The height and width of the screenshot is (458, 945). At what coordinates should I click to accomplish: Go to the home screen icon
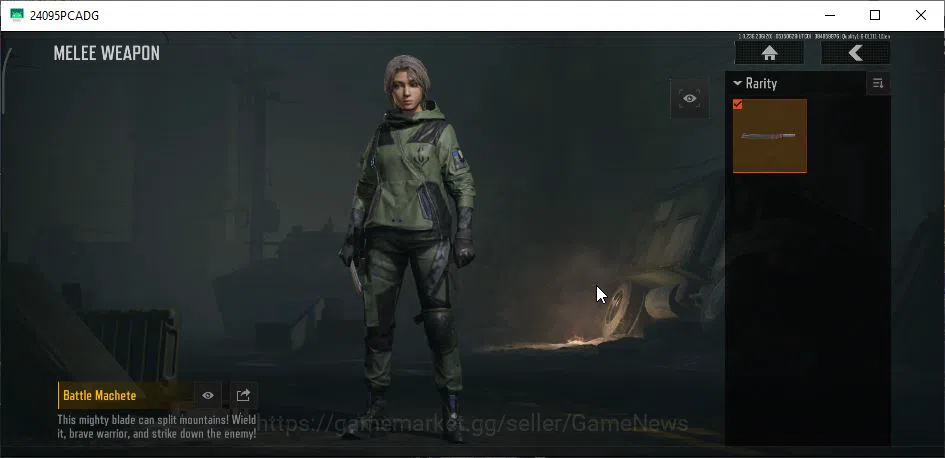click(x=769, y=53)
